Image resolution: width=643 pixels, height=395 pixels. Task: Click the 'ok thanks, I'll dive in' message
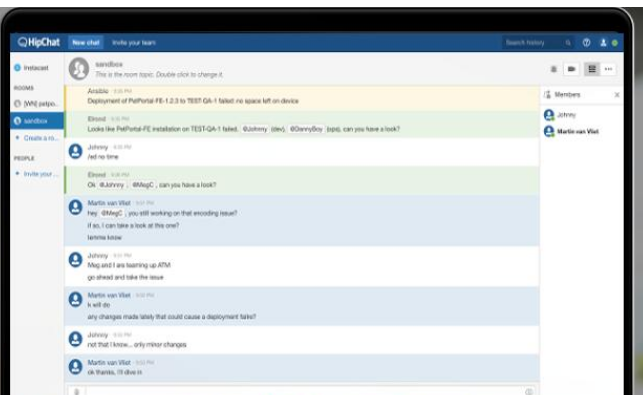pos(115,372)
